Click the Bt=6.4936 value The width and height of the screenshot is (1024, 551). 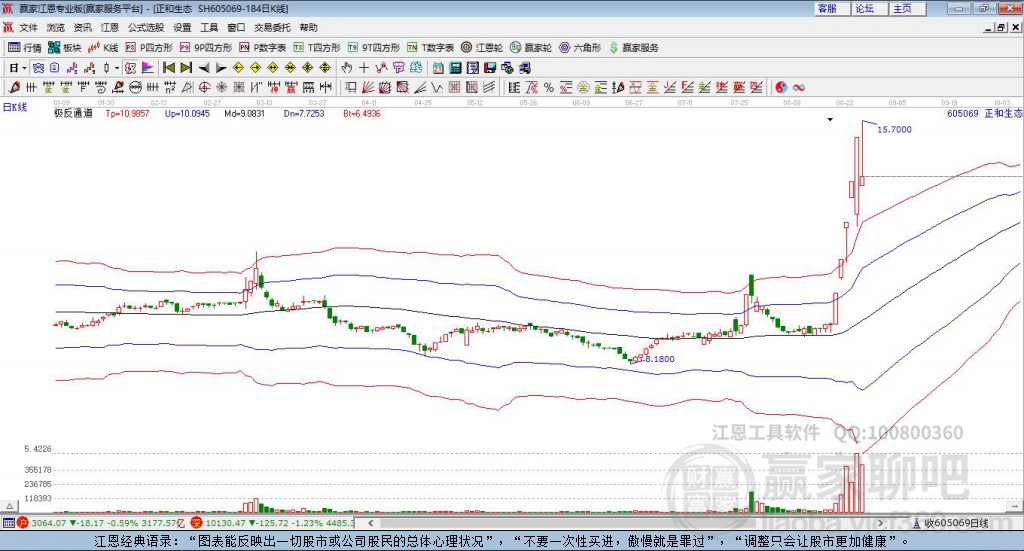362,113
